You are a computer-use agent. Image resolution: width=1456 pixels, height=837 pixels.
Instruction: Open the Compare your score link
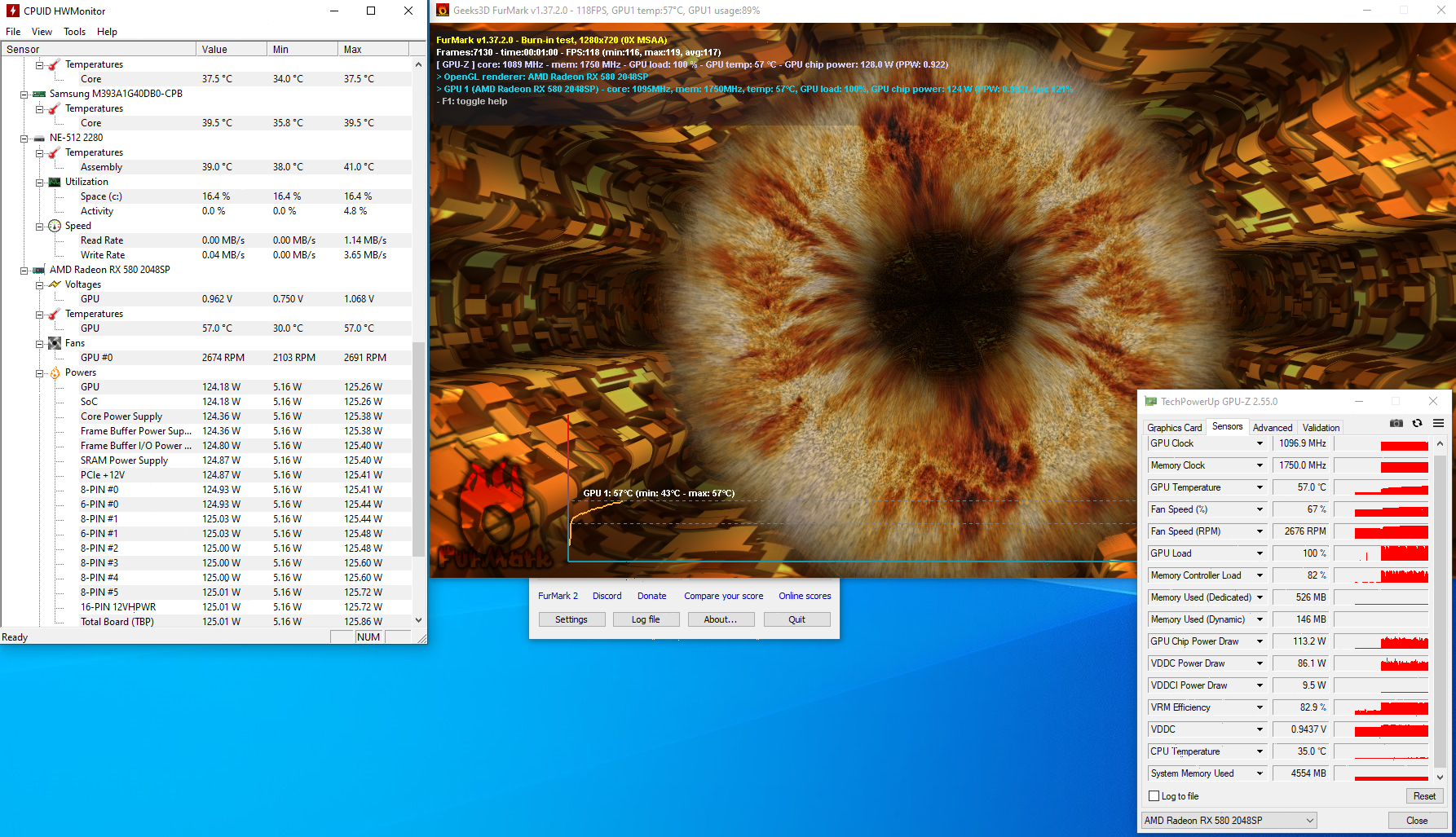pyautogui.click(x=723, y=596)
